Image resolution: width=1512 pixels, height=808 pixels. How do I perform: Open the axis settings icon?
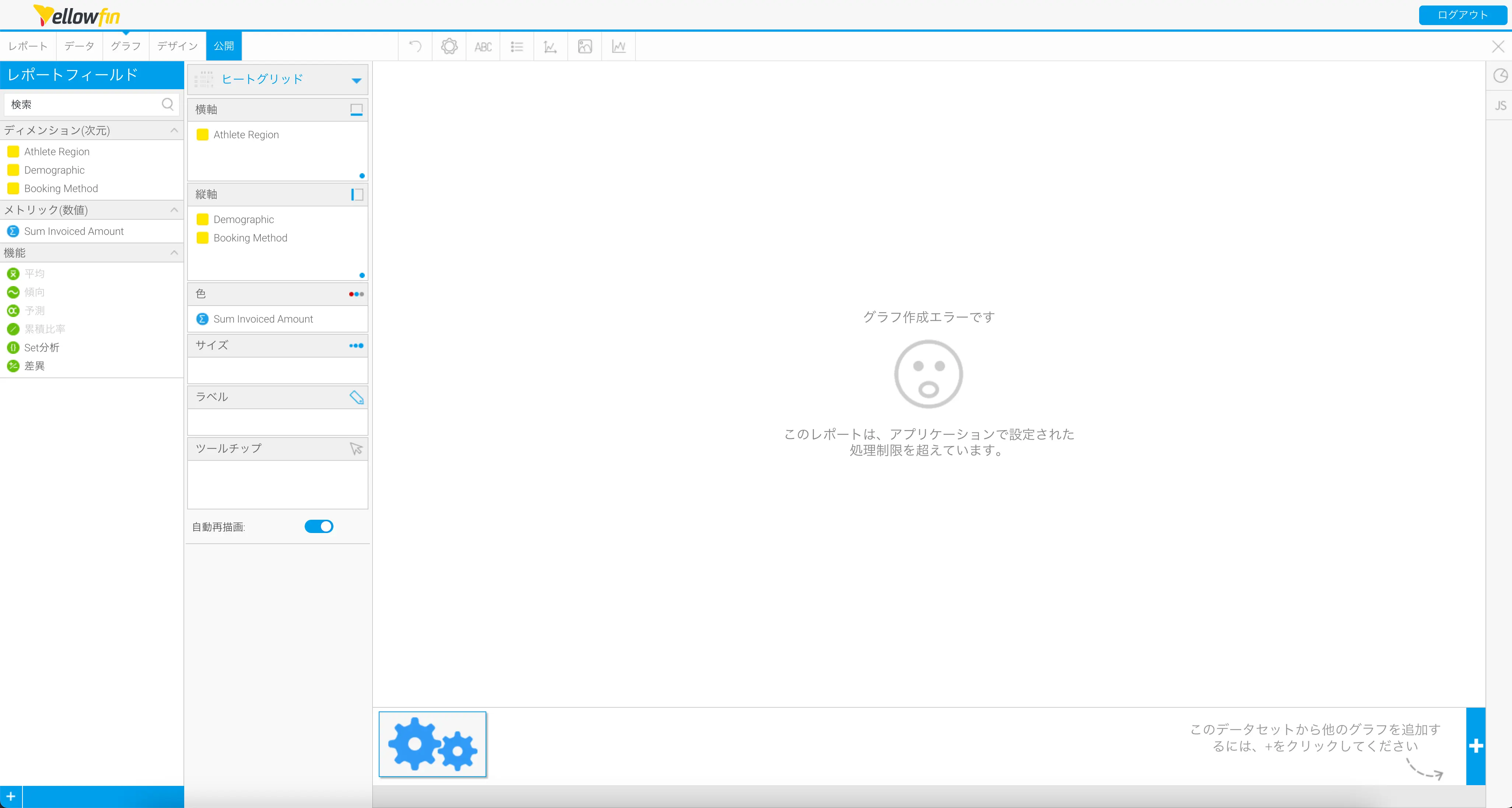click(550, 46)
